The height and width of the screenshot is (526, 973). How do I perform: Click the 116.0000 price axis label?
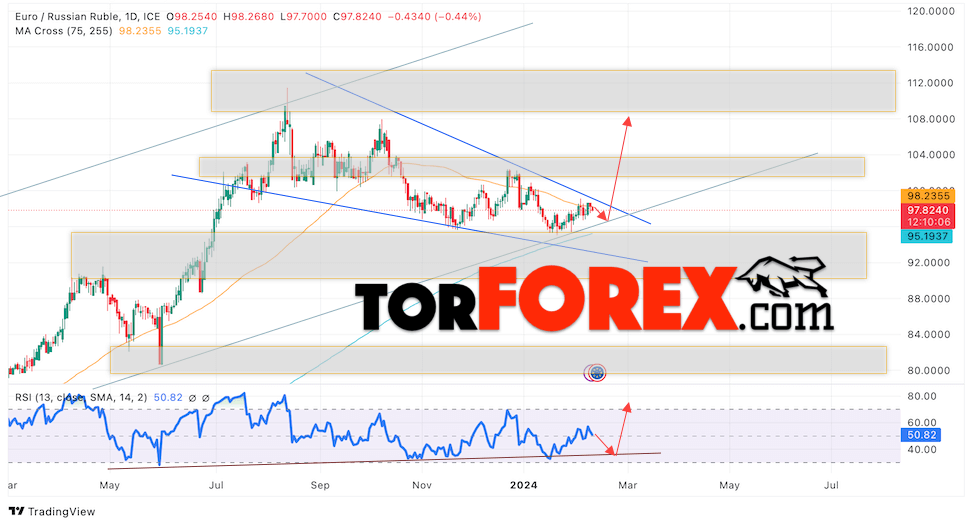pyautogui.click(x=930, y=47)
